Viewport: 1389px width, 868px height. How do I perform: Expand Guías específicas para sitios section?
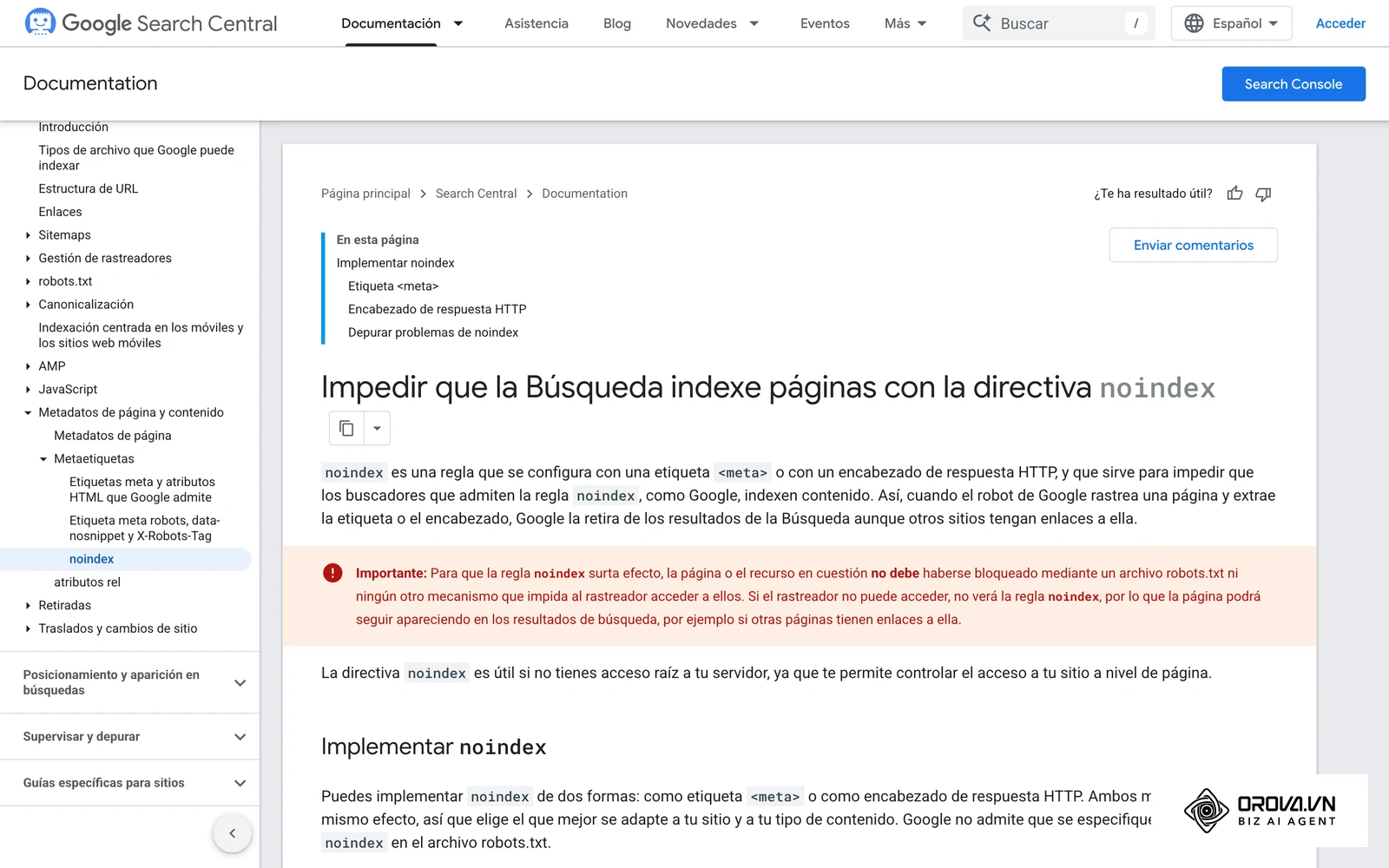pyautogui.click(x=130, y=783)
